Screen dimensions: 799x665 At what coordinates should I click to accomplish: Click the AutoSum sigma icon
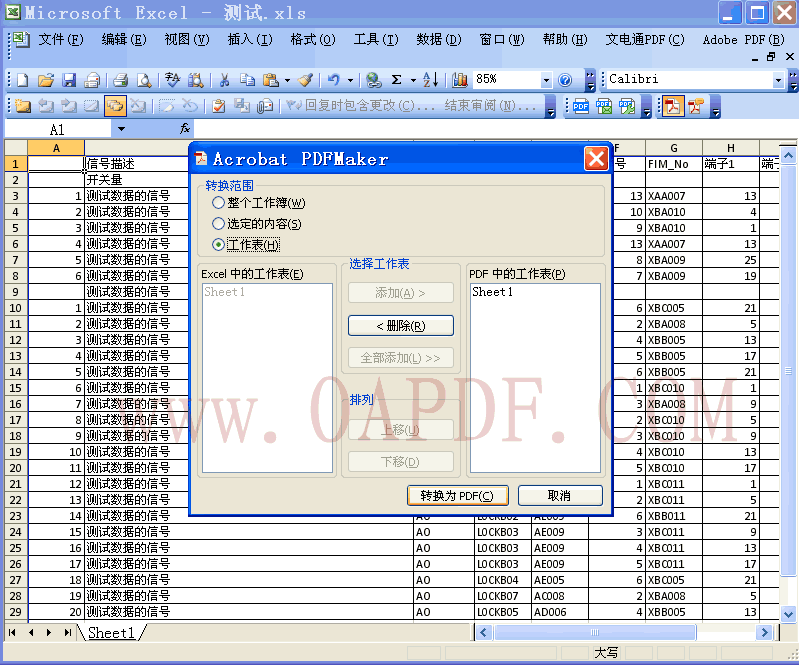pos(396,80)
